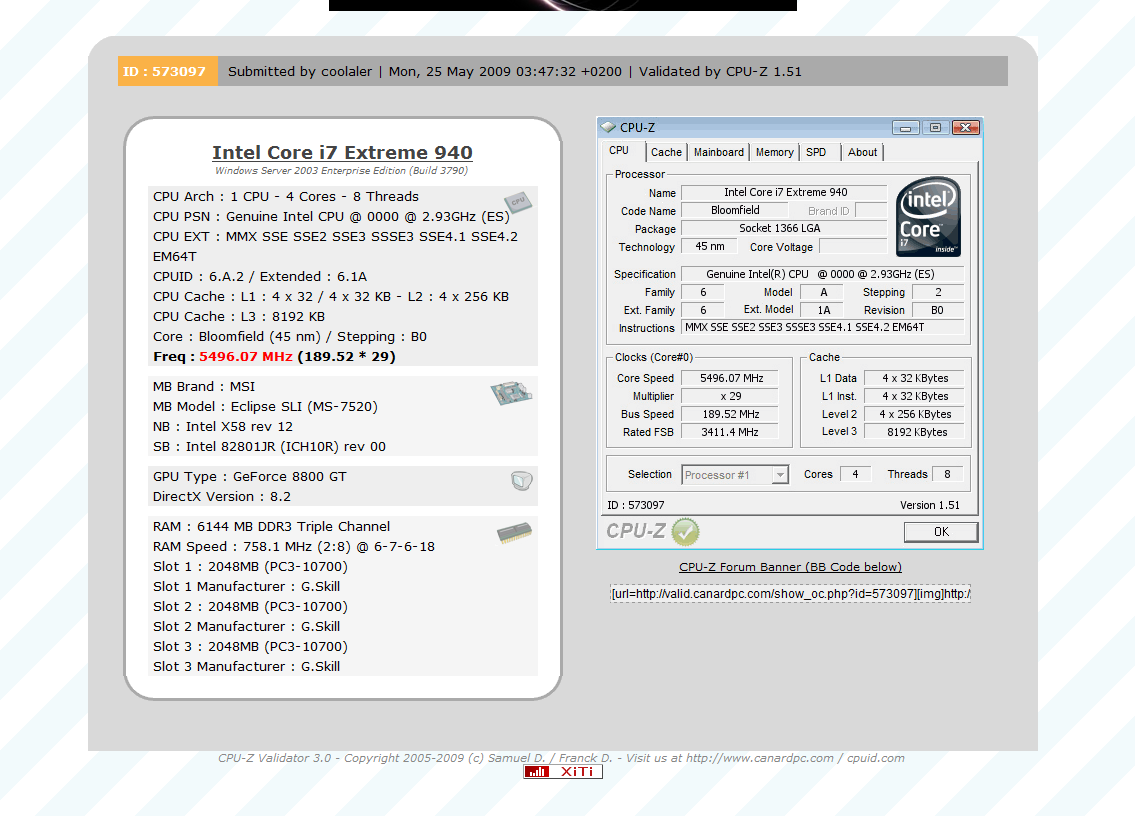Click the Version 1.51 label in CPU-Z
Screen dimensions: 1135x816
tap(930, 505)
